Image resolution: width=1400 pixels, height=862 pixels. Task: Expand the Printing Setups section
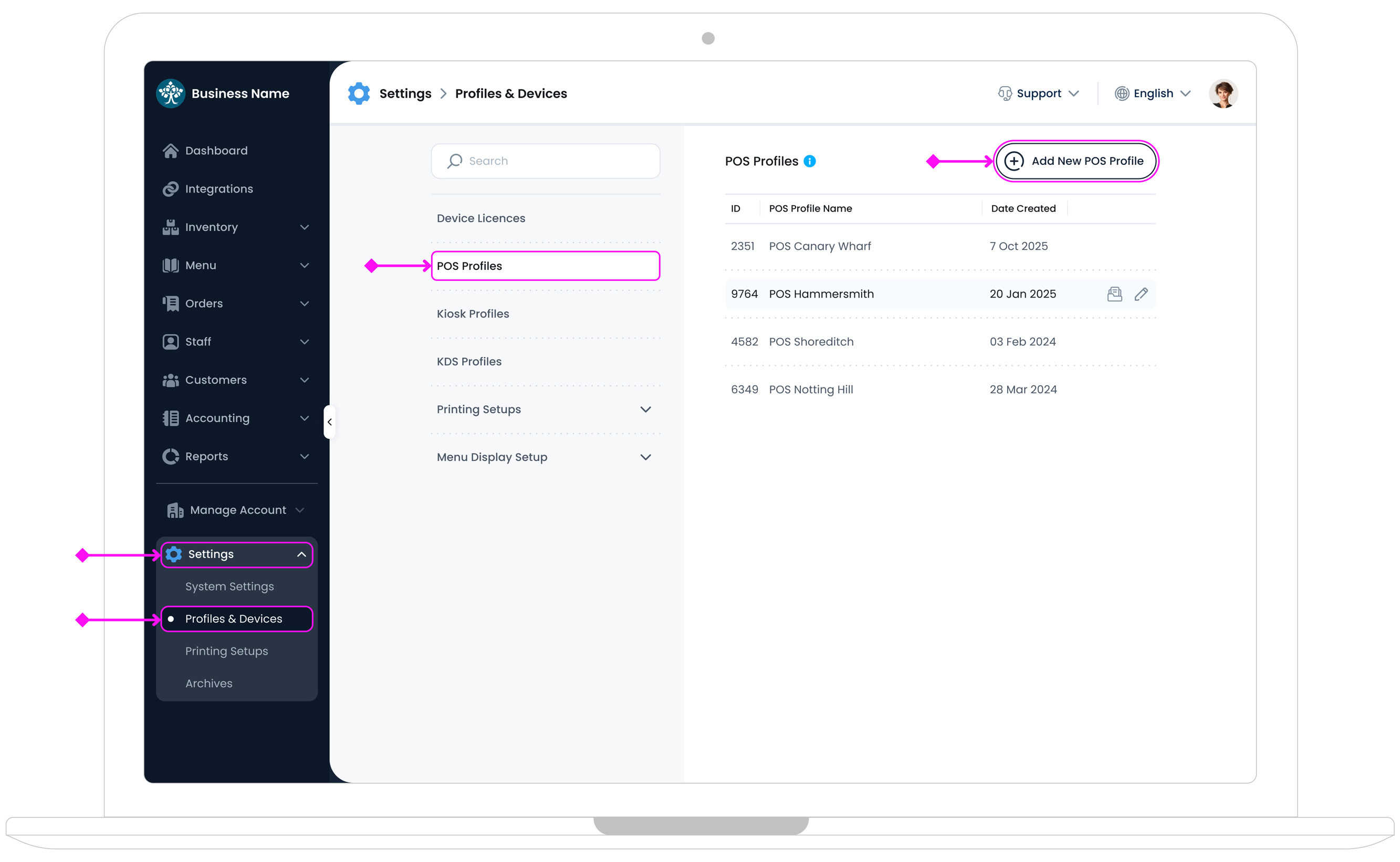(645, 409)
